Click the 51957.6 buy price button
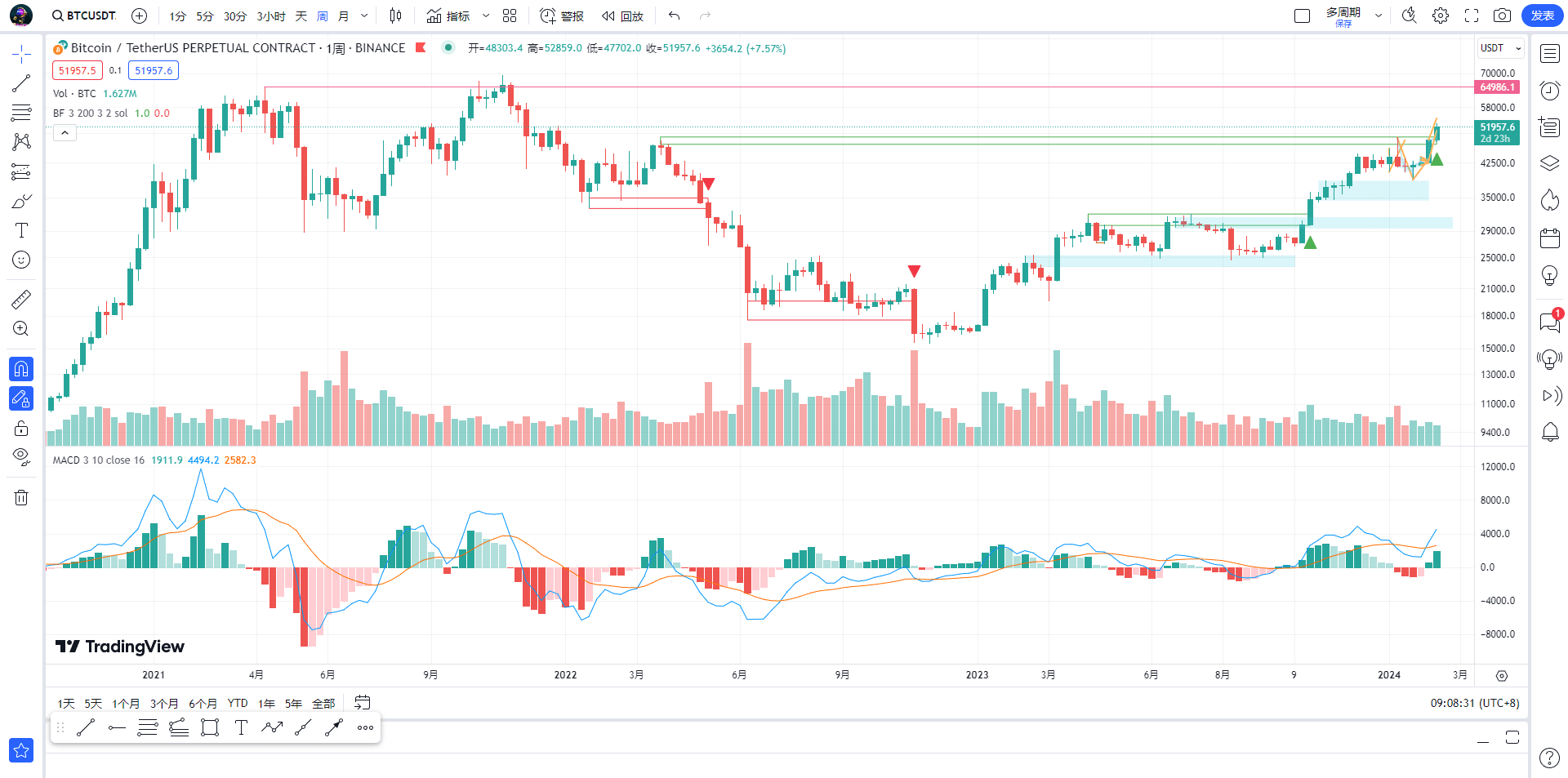 pyautogui.click(x=154, y=71)
